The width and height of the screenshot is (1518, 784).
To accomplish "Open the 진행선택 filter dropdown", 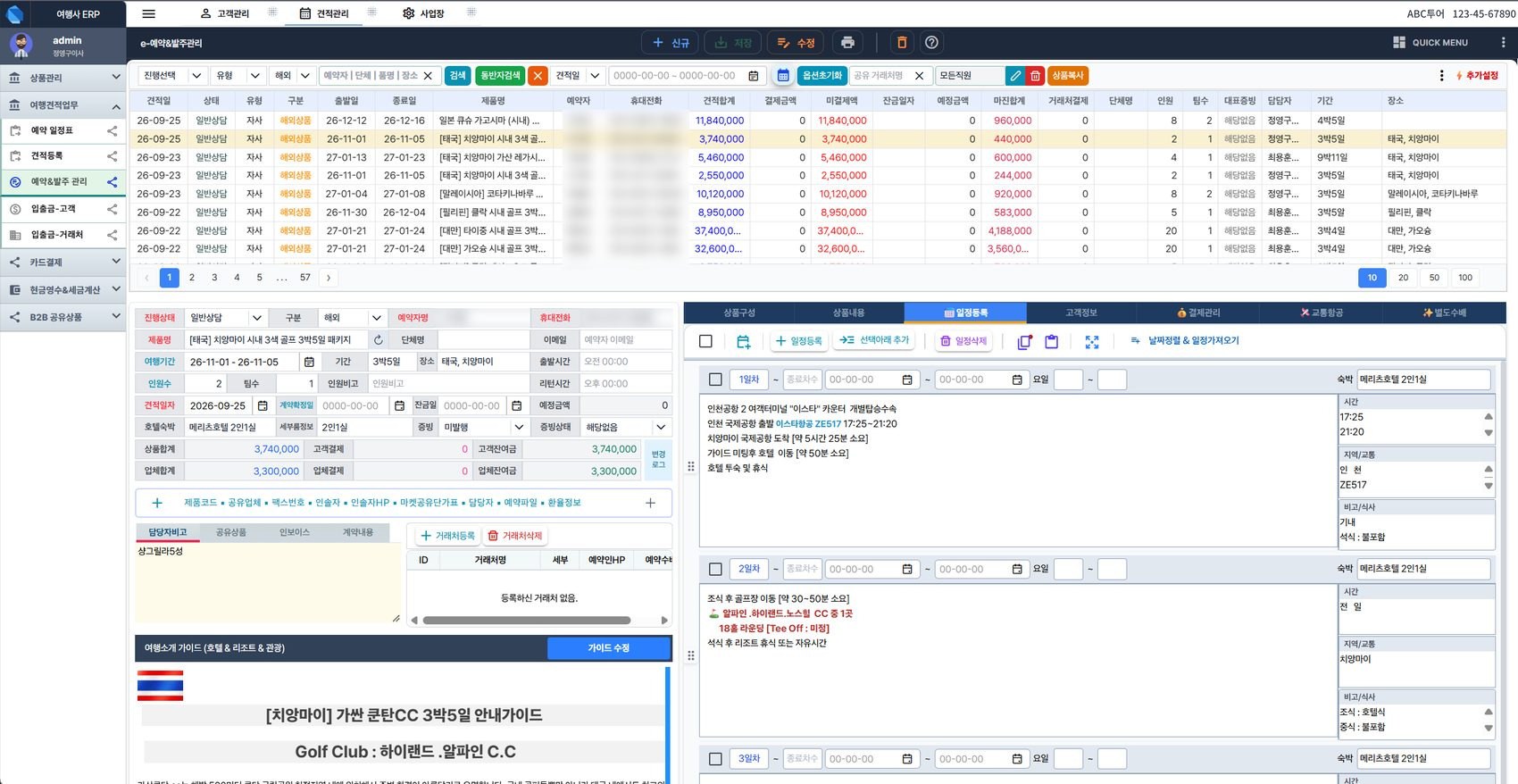I will (174, 76).
